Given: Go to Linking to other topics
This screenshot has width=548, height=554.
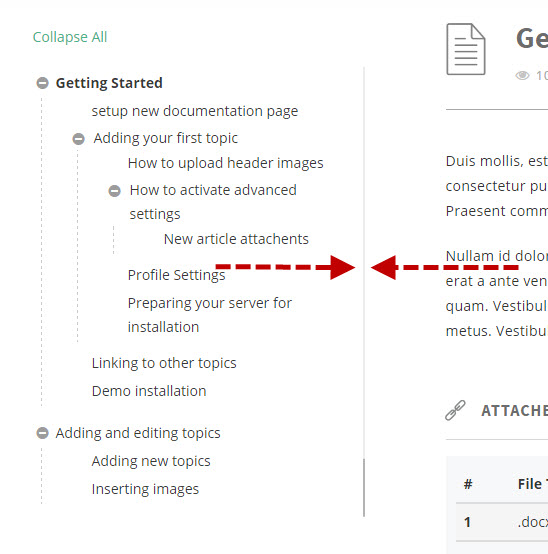Looking at the screenshot, I should [x=164, y=363].
